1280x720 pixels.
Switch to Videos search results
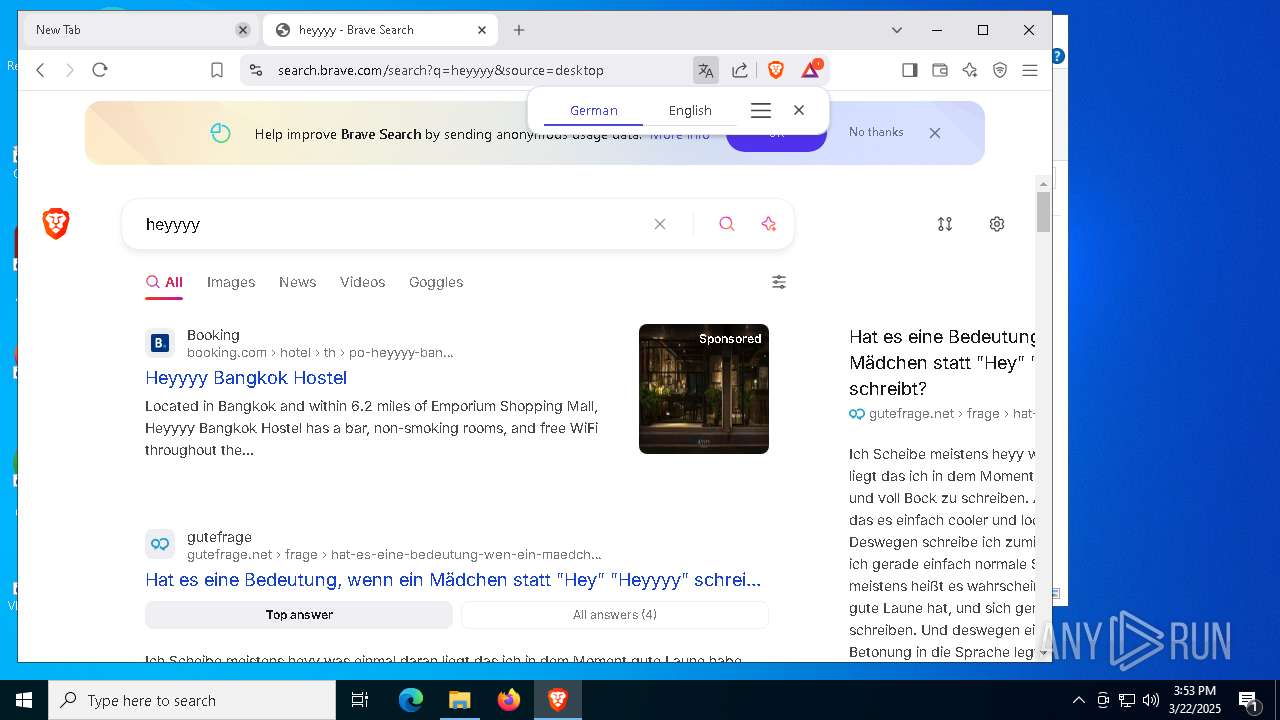coord(362,282)
